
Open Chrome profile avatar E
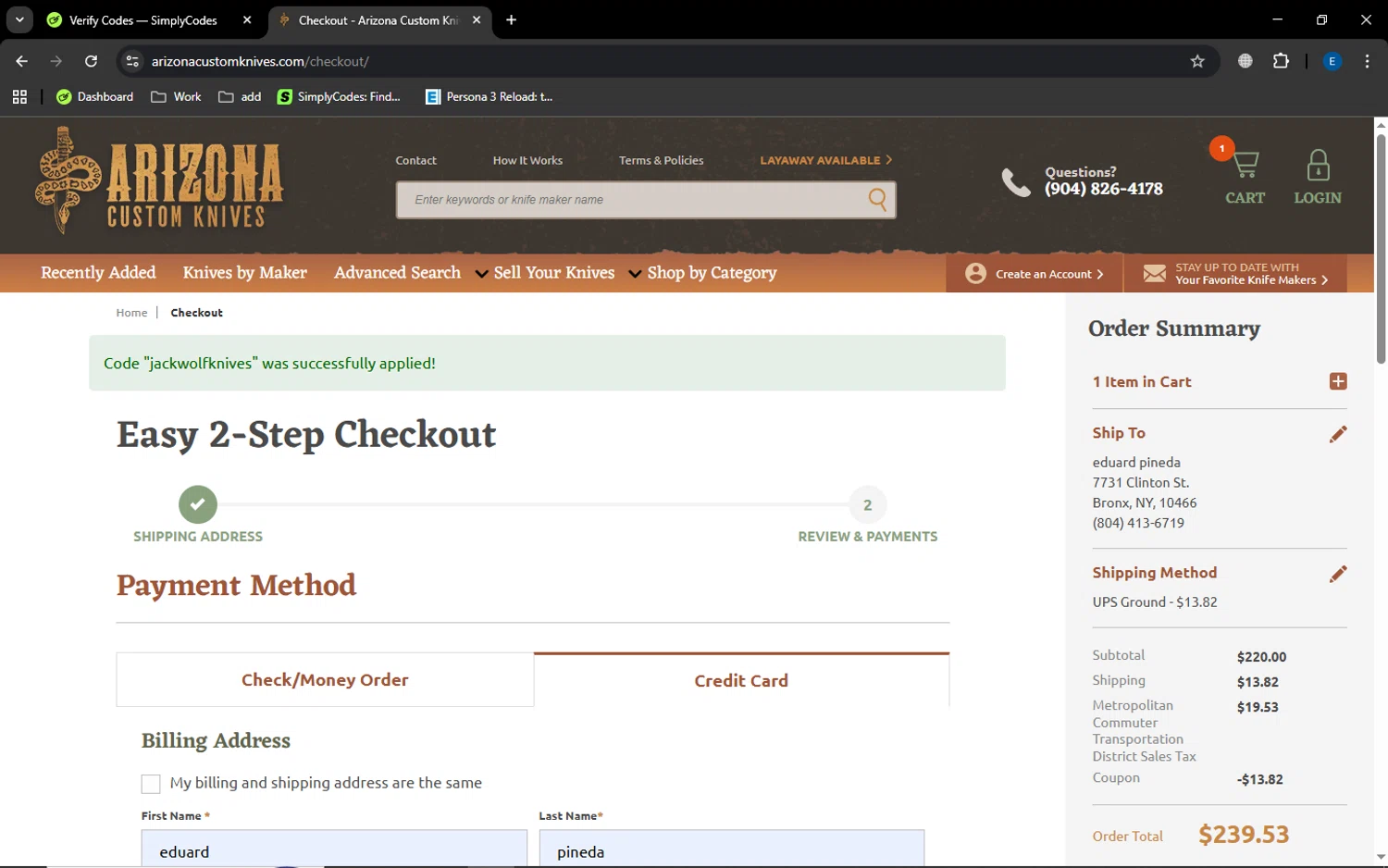[x=1332, y=61]
